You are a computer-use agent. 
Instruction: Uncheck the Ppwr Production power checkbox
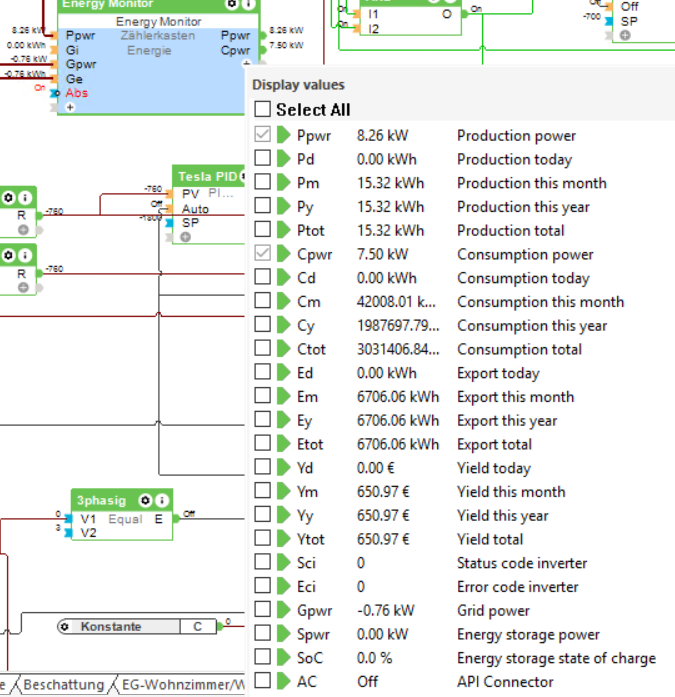(x=262, y=134)
